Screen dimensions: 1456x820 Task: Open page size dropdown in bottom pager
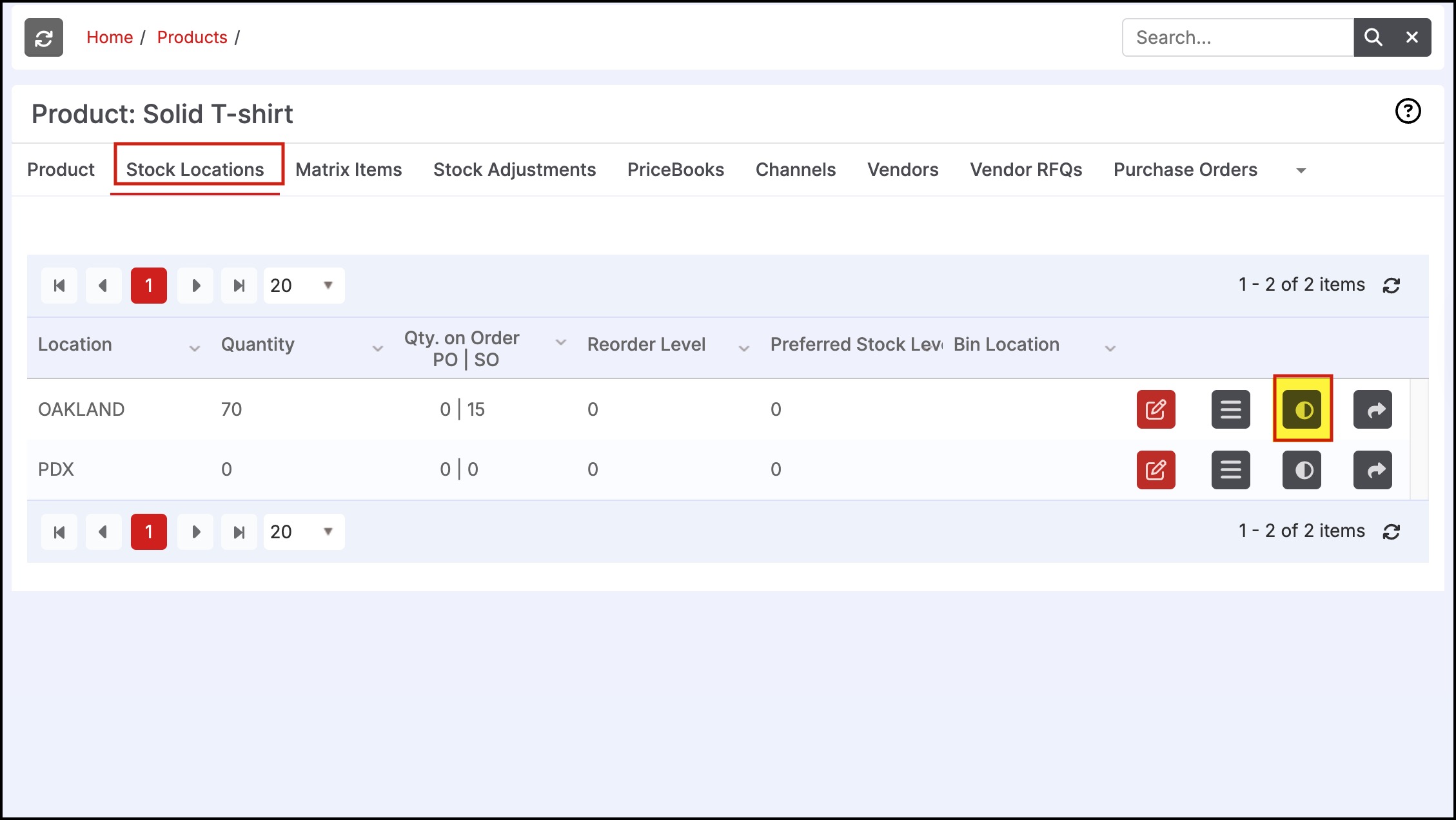point(304,532)
